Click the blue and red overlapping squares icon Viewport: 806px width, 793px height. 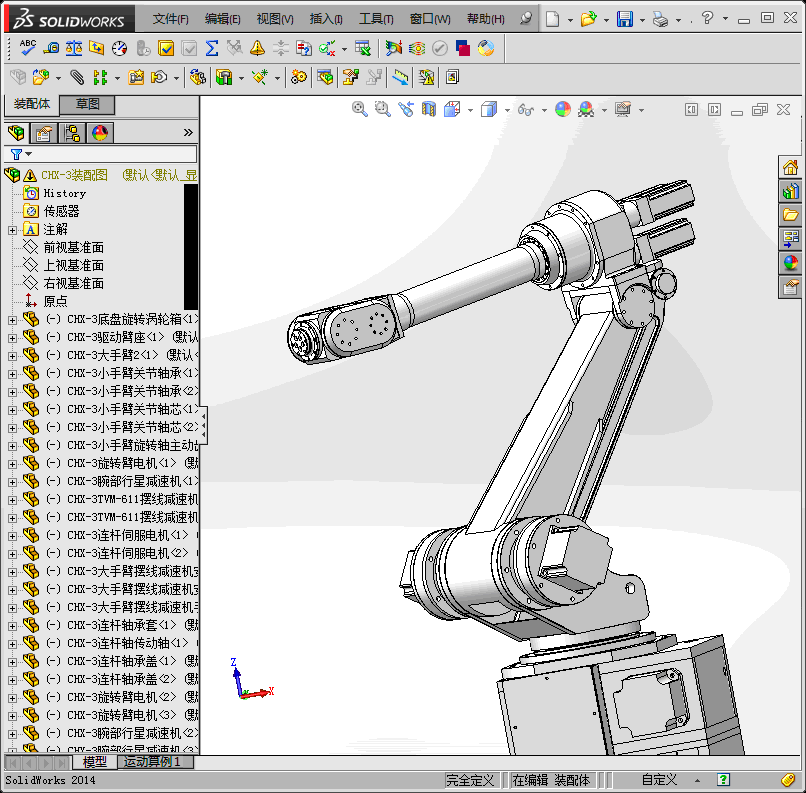tap(463, 48)
